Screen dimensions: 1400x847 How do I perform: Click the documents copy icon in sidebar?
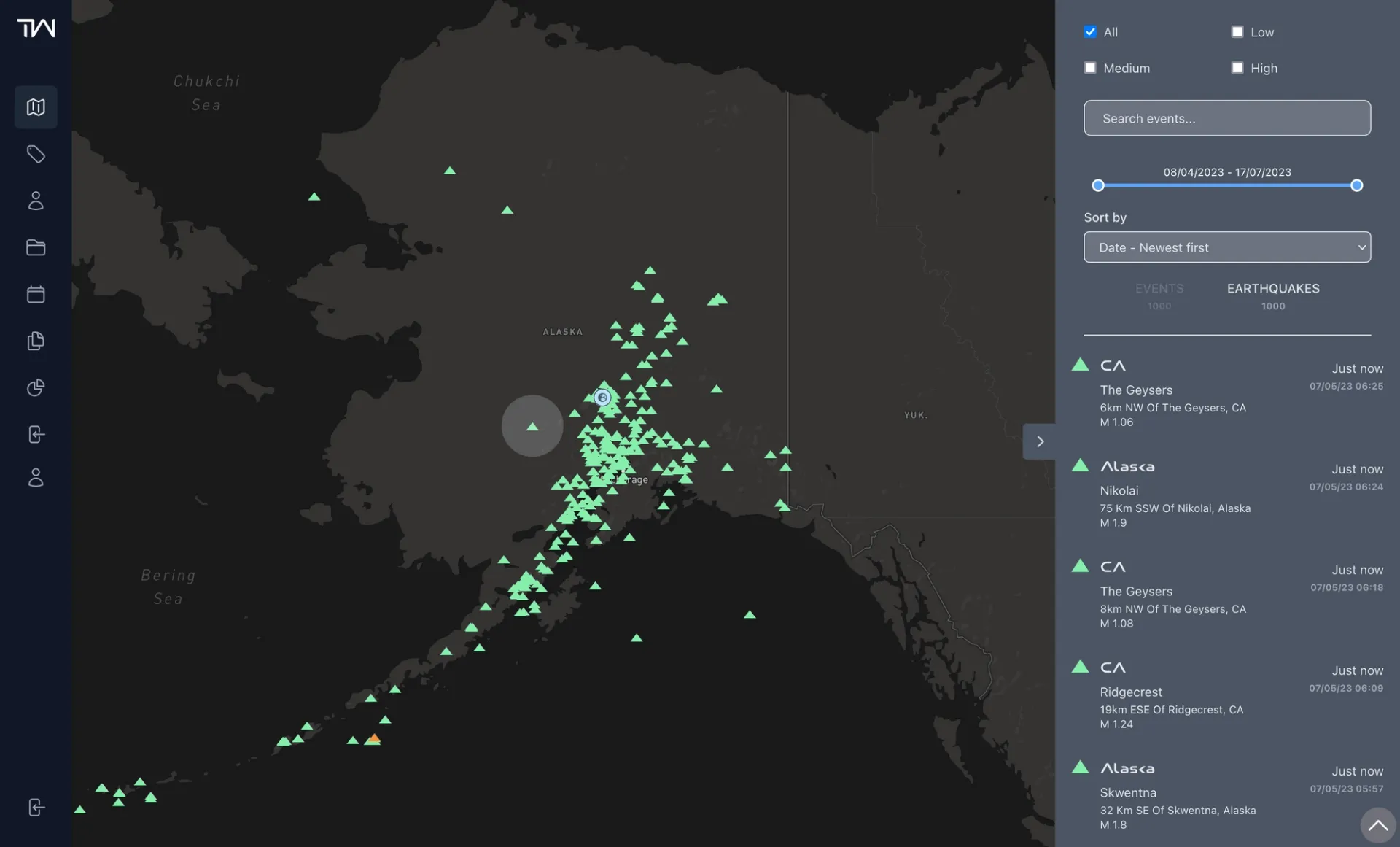point(36,341)
